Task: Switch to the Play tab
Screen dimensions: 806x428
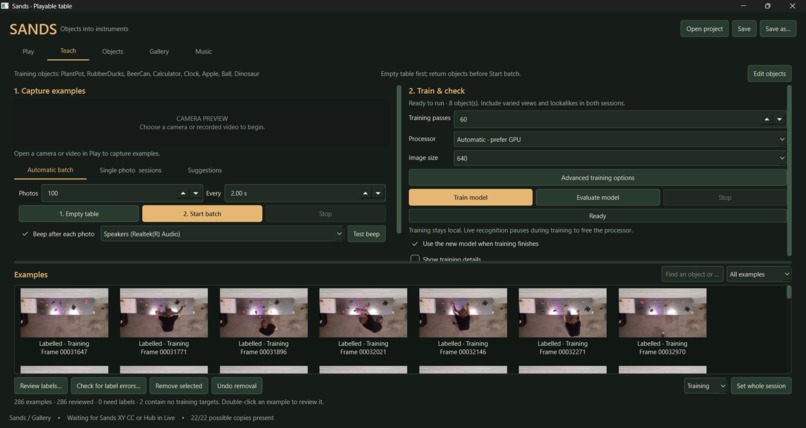Action: point(28,51)
